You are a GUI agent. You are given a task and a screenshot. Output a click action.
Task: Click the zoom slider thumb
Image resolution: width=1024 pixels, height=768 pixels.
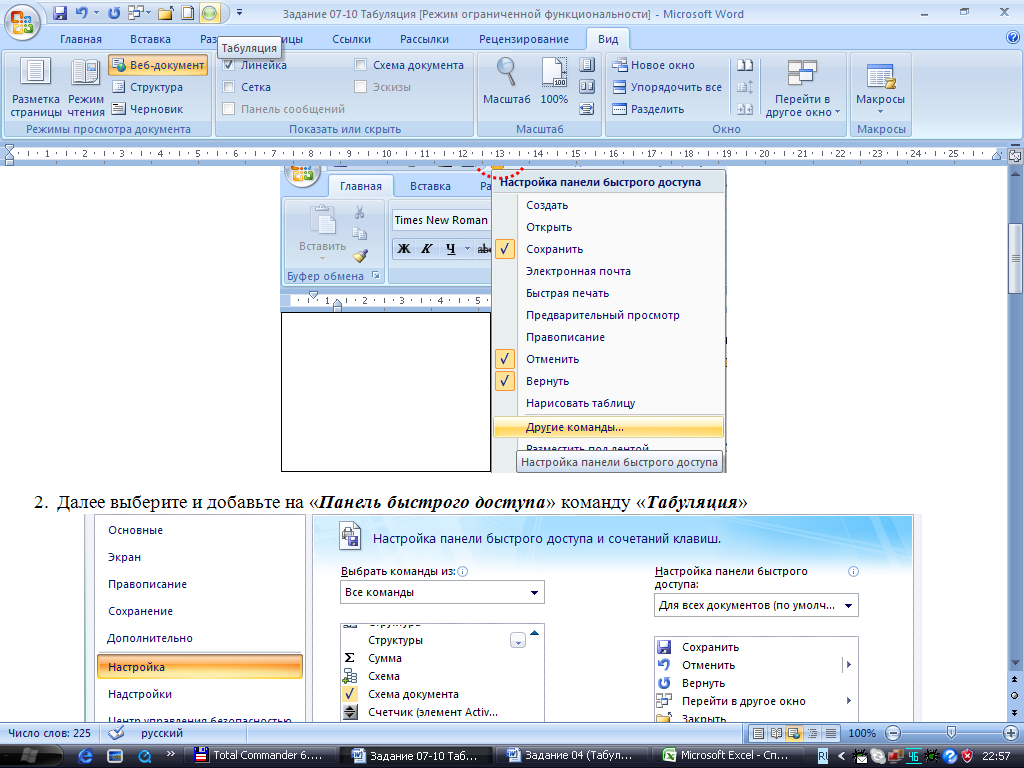(952, 733)
